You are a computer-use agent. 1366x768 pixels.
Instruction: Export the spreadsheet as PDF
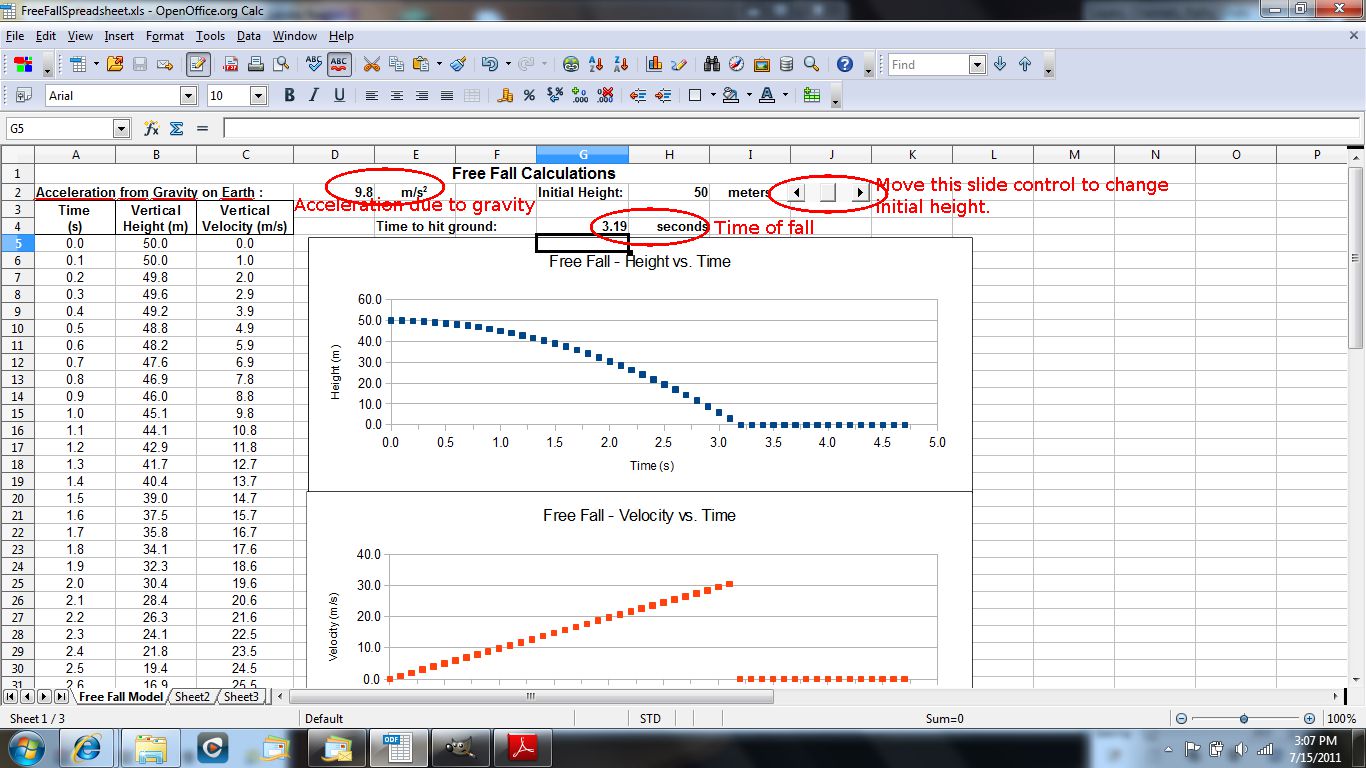232,63
